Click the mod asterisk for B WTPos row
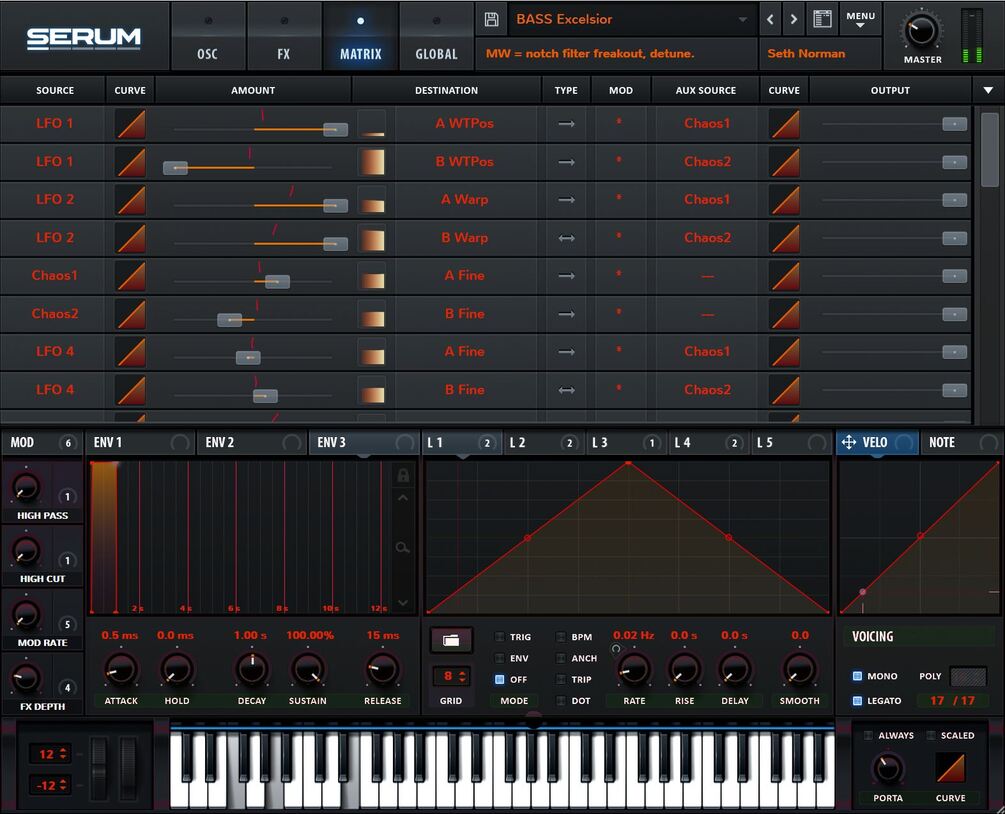 click(619, 161)
